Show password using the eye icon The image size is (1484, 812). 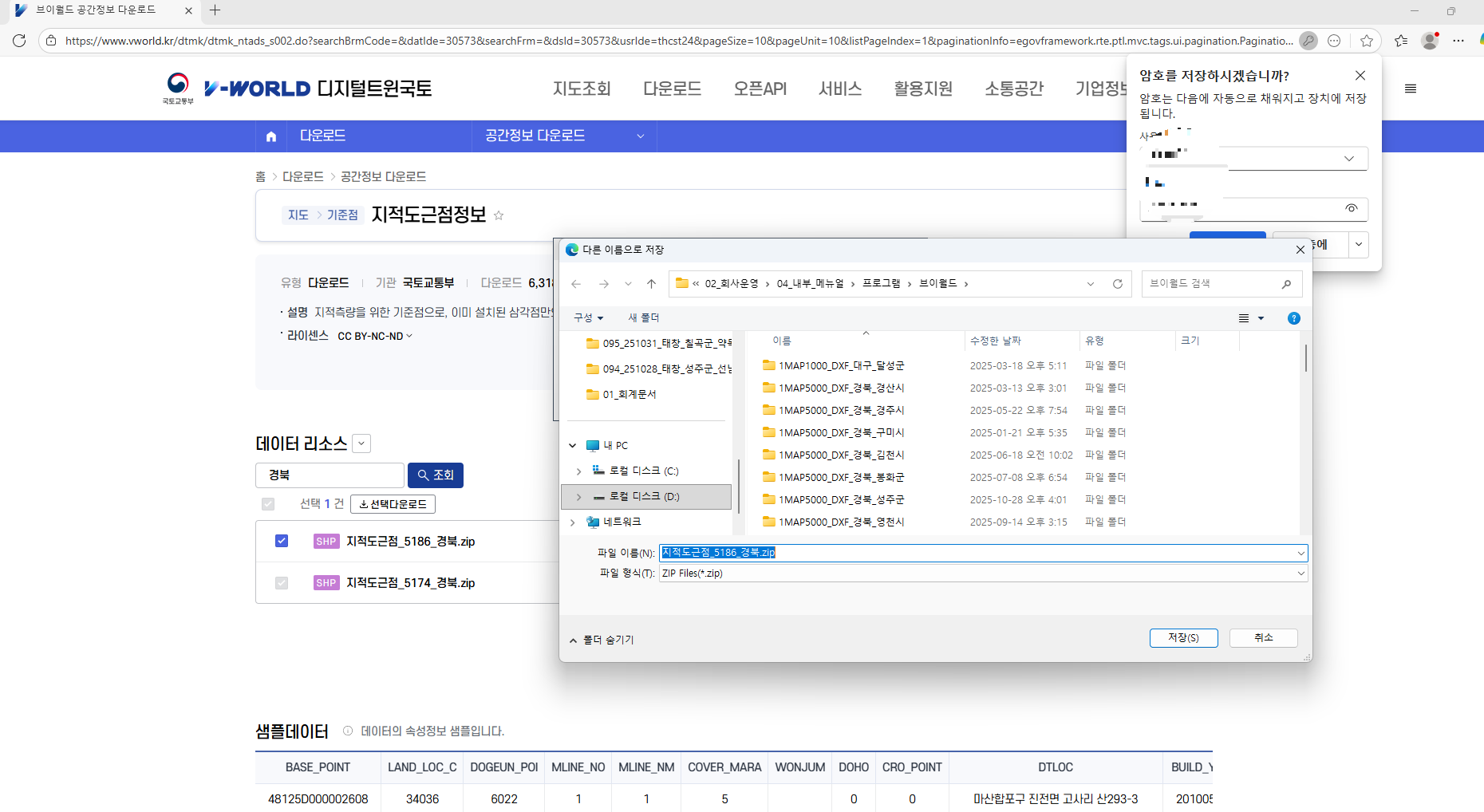(1351, 208)
